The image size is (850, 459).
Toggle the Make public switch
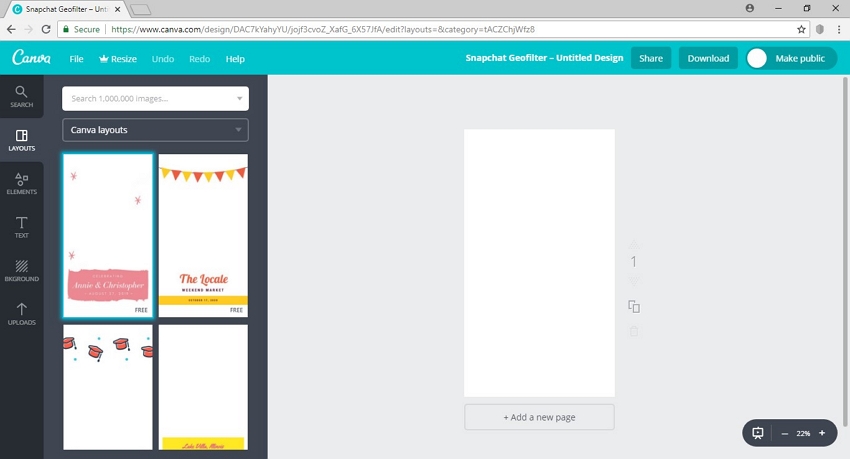(757, 58)
